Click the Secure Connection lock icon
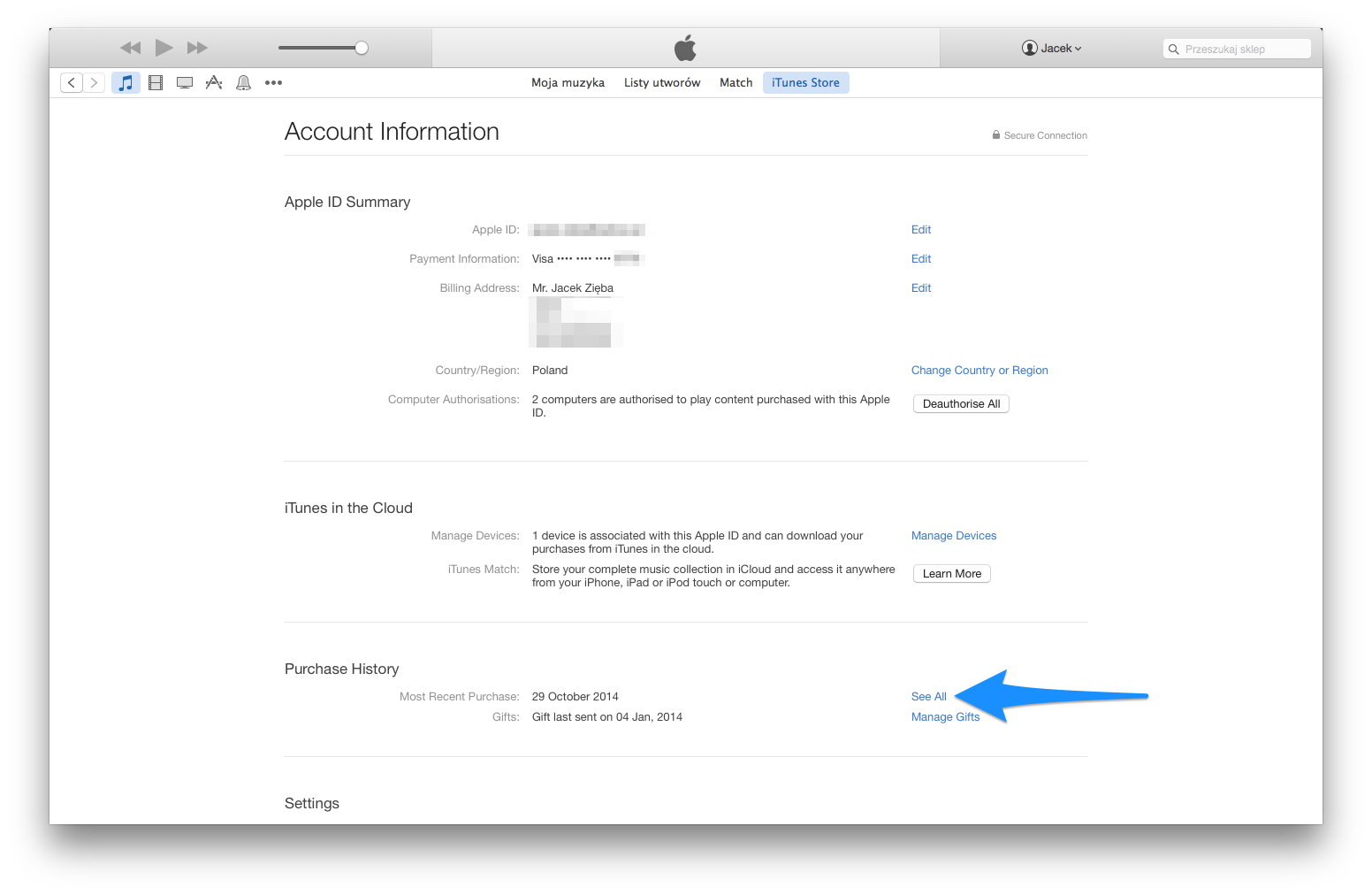Screen dimensions: 1372x895 tap(996, 135)
